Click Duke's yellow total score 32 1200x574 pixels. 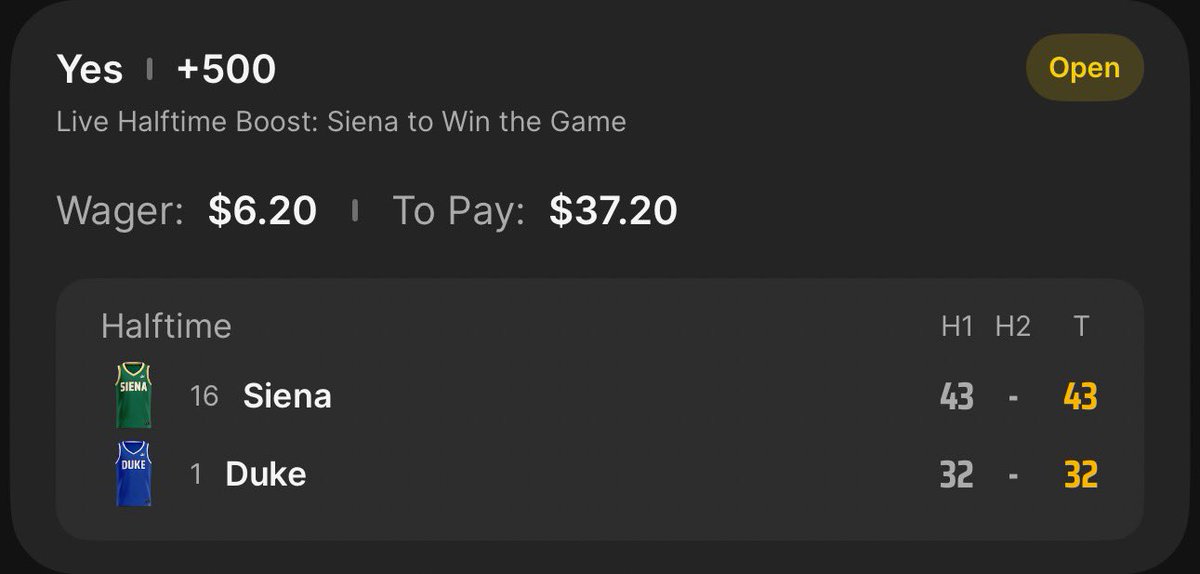click(x=1080, y=475)
